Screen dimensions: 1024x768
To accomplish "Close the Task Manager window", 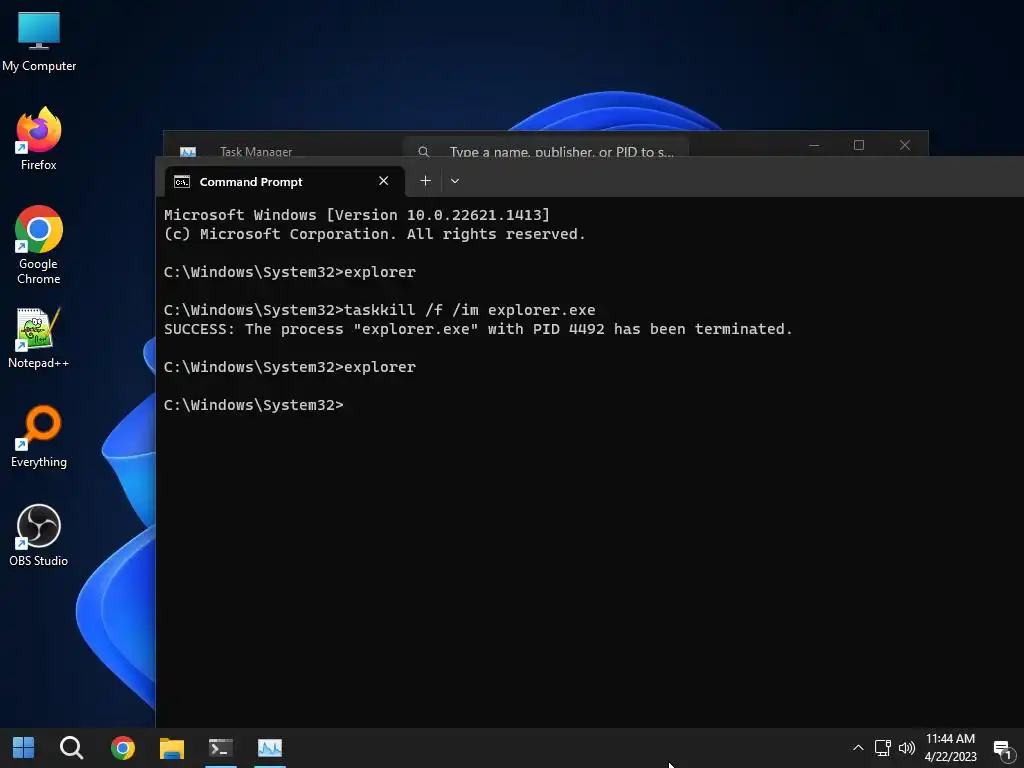I will tap(904, 145).
